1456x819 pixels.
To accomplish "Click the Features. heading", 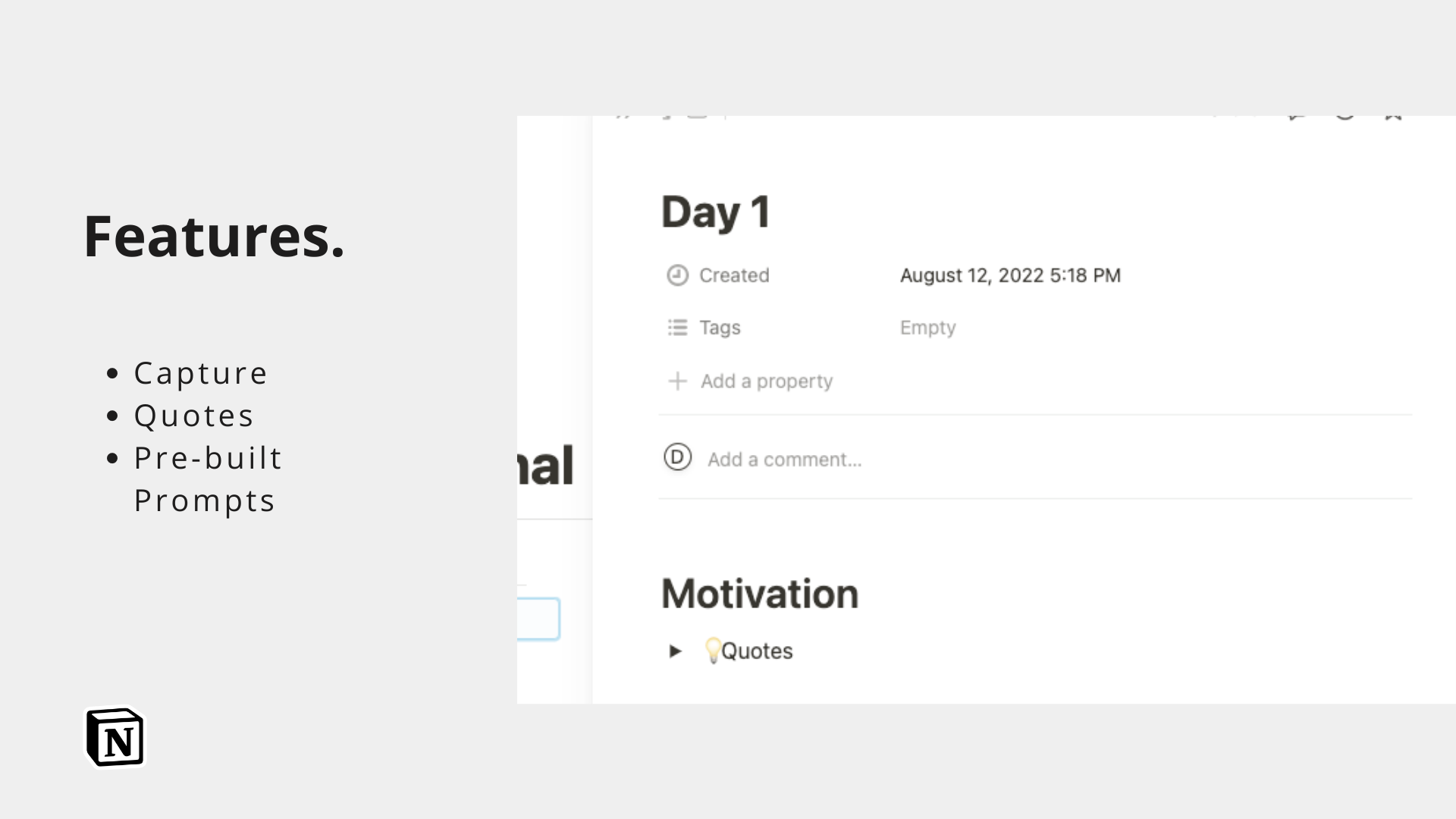I will tap(214, 237).
